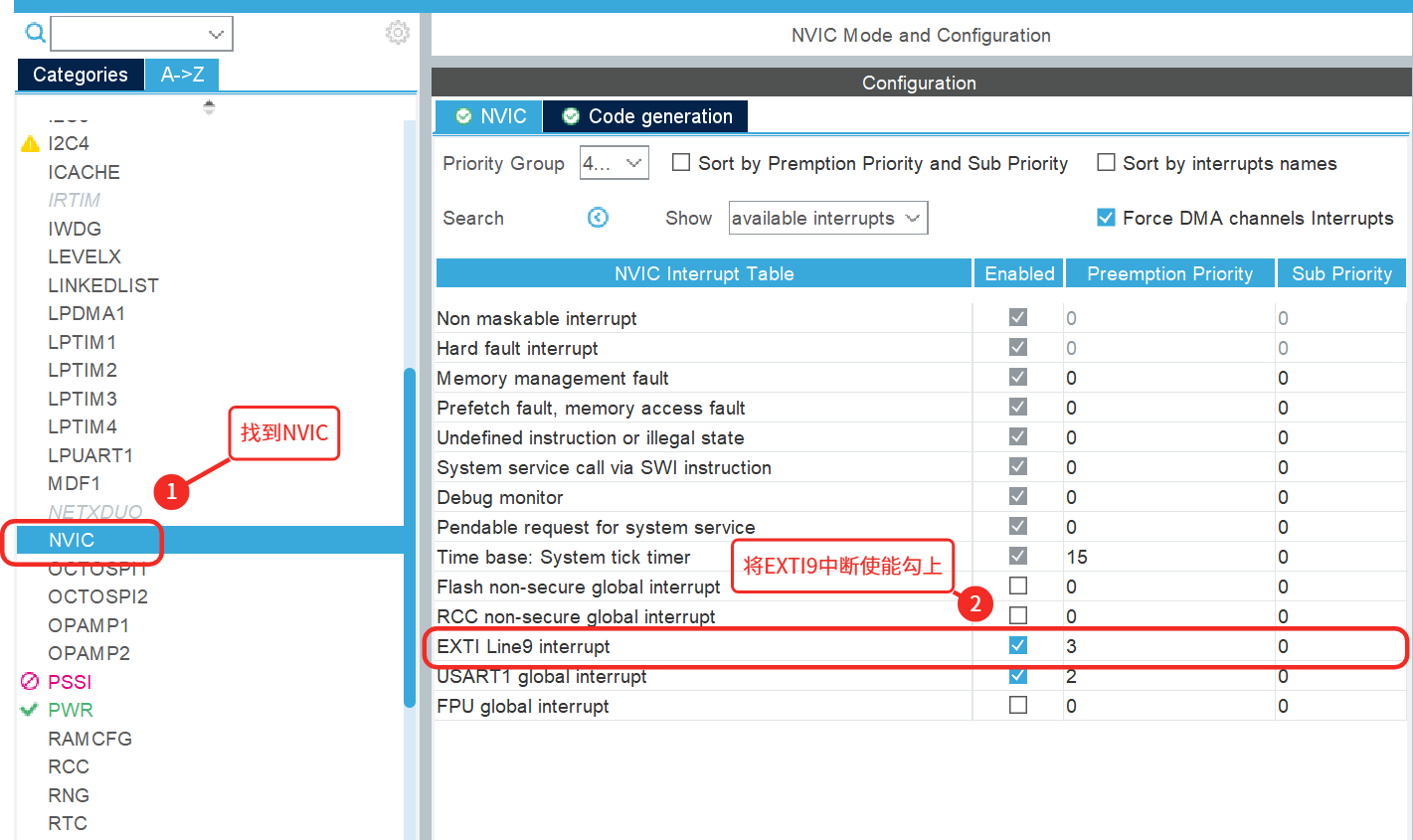Select RAMCFG in the list
1413x840 pixels.
point(89,739)
